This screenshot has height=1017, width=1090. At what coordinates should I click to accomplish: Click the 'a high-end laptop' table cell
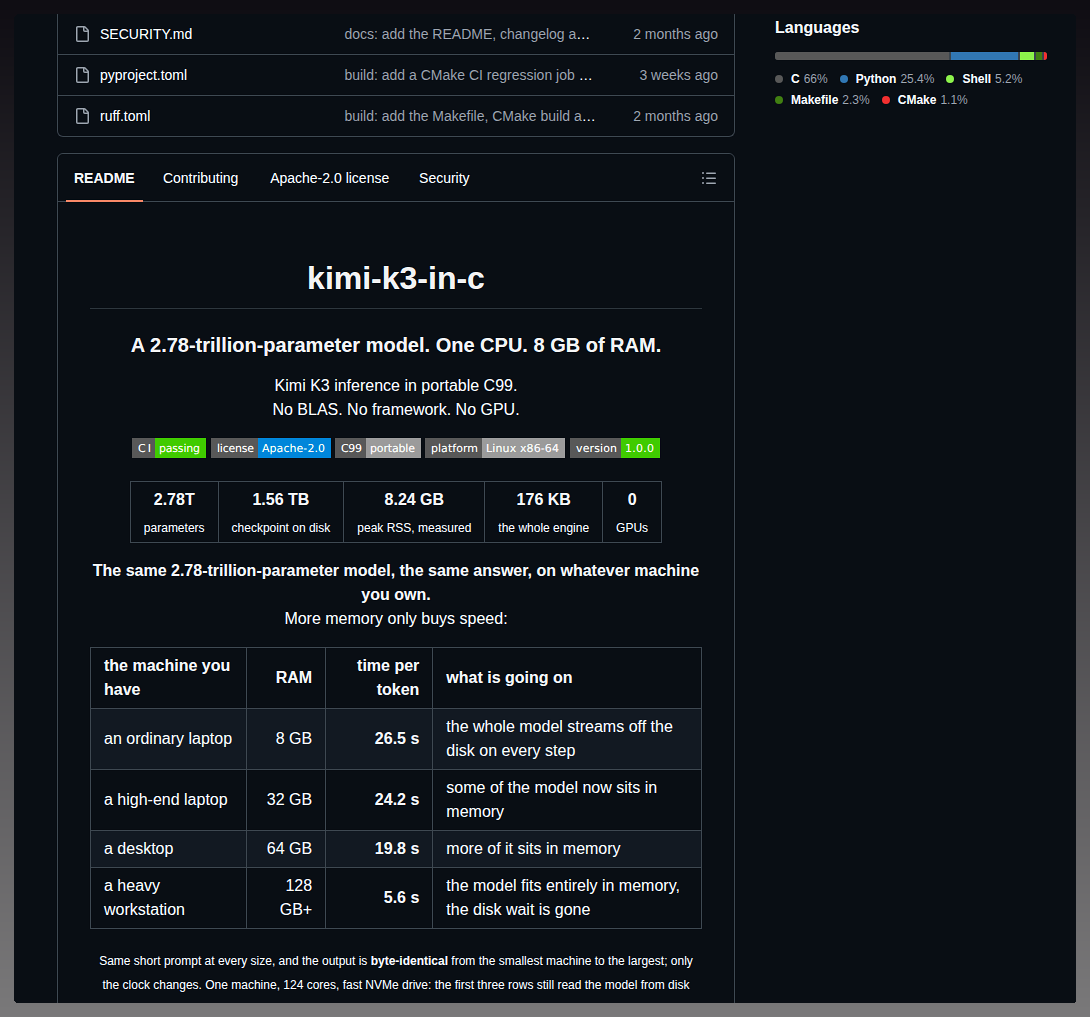tap(168, 800)
